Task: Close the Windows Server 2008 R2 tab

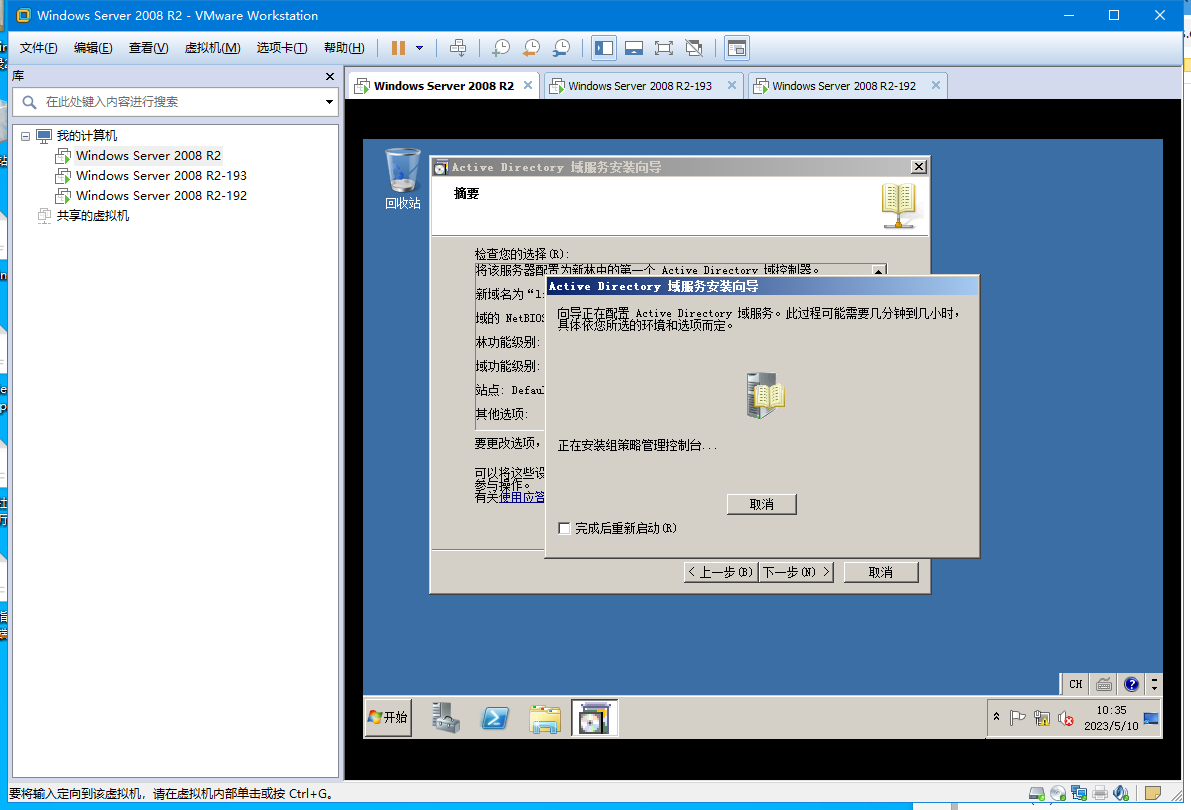Action: tap(528, 85)
